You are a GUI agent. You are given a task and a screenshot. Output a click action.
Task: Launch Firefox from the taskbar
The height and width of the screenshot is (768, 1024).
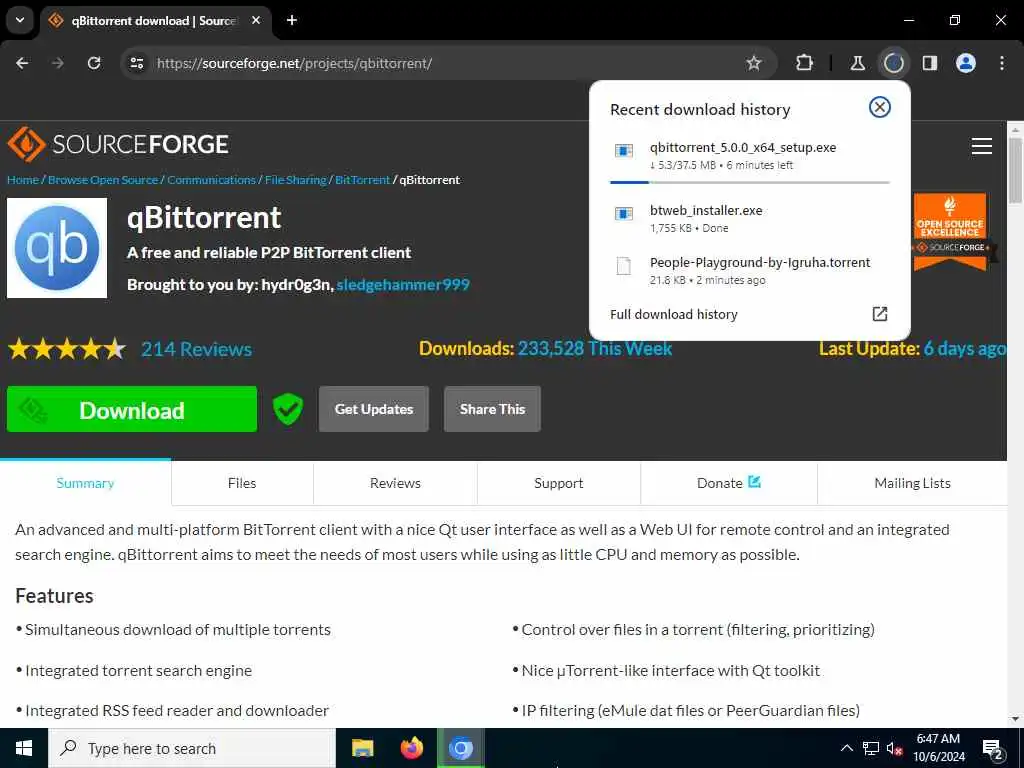(x=411, y=748)
